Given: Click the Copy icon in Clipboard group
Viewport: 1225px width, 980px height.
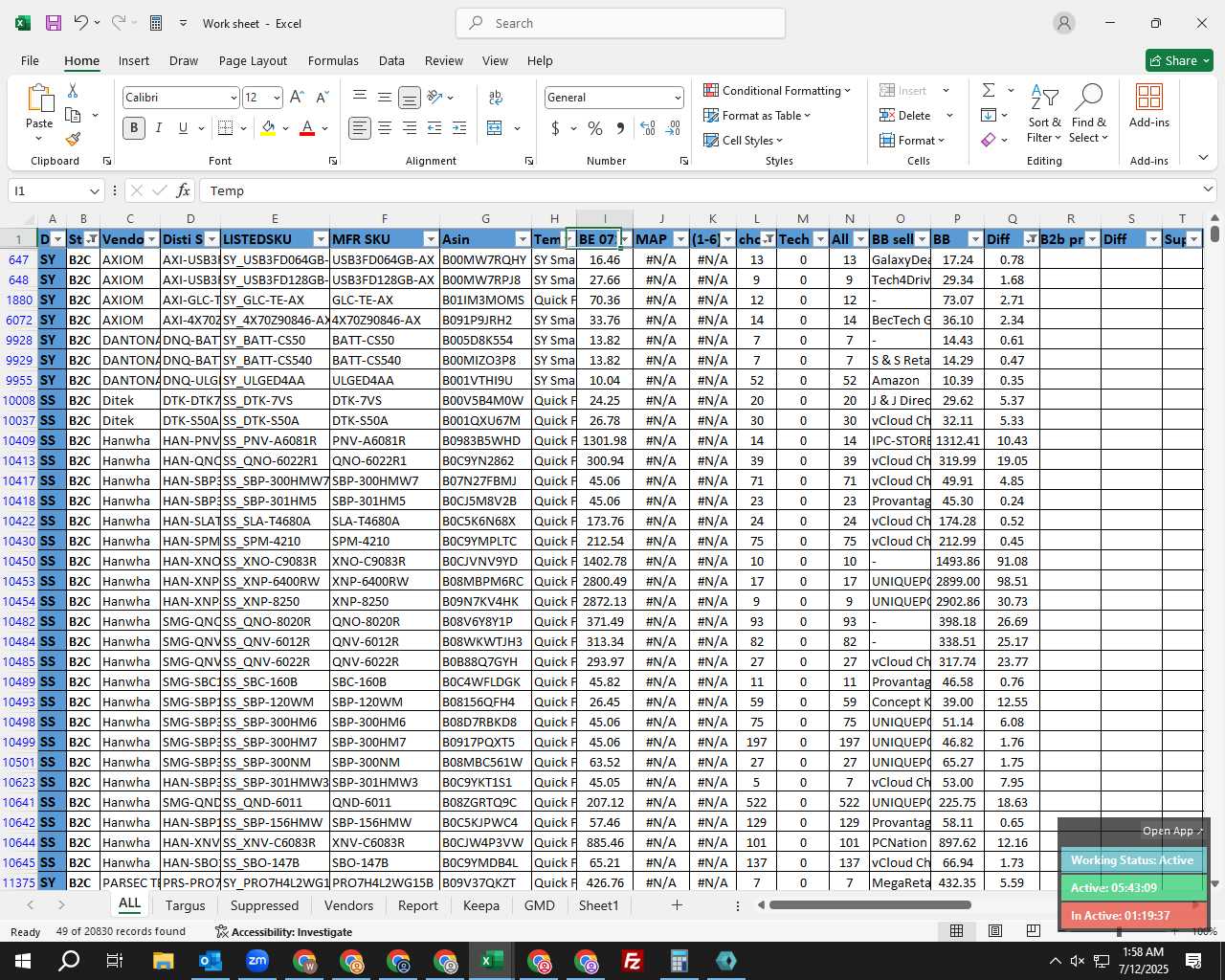Looking at the screenshot, I should tap(73, 115).
